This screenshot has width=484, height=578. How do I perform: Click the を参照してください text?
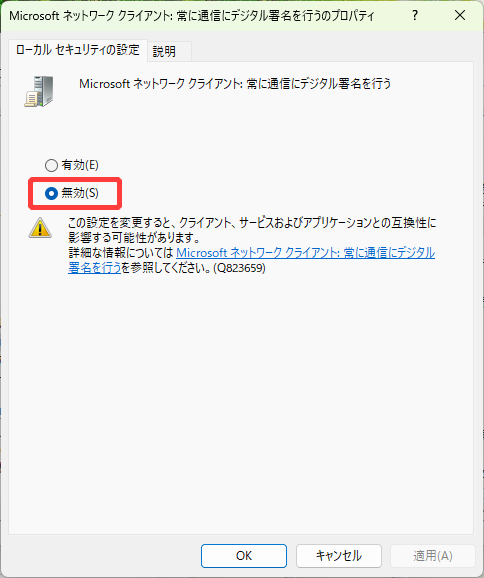coord(166,268)
